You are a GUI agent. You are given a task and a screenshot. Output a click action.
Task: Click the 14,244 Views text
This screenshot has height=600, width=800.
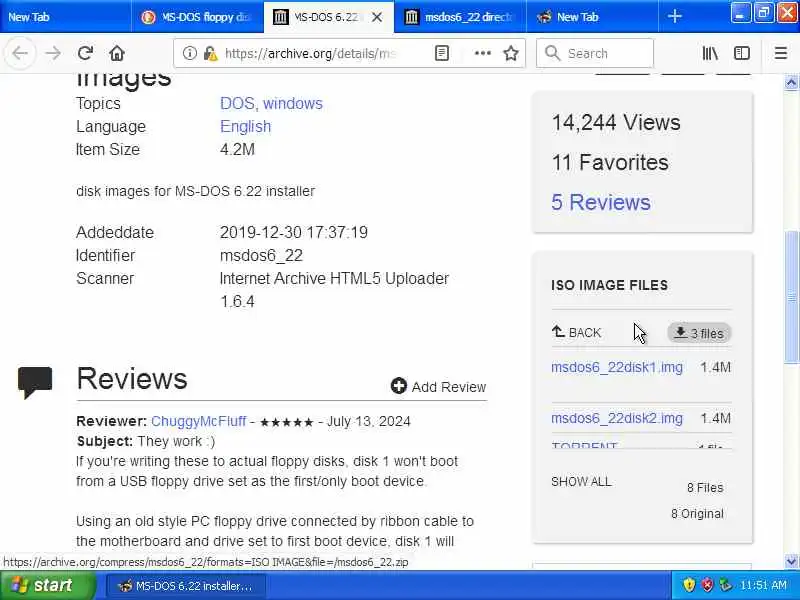pyautogui.click(x=616, y=122)
